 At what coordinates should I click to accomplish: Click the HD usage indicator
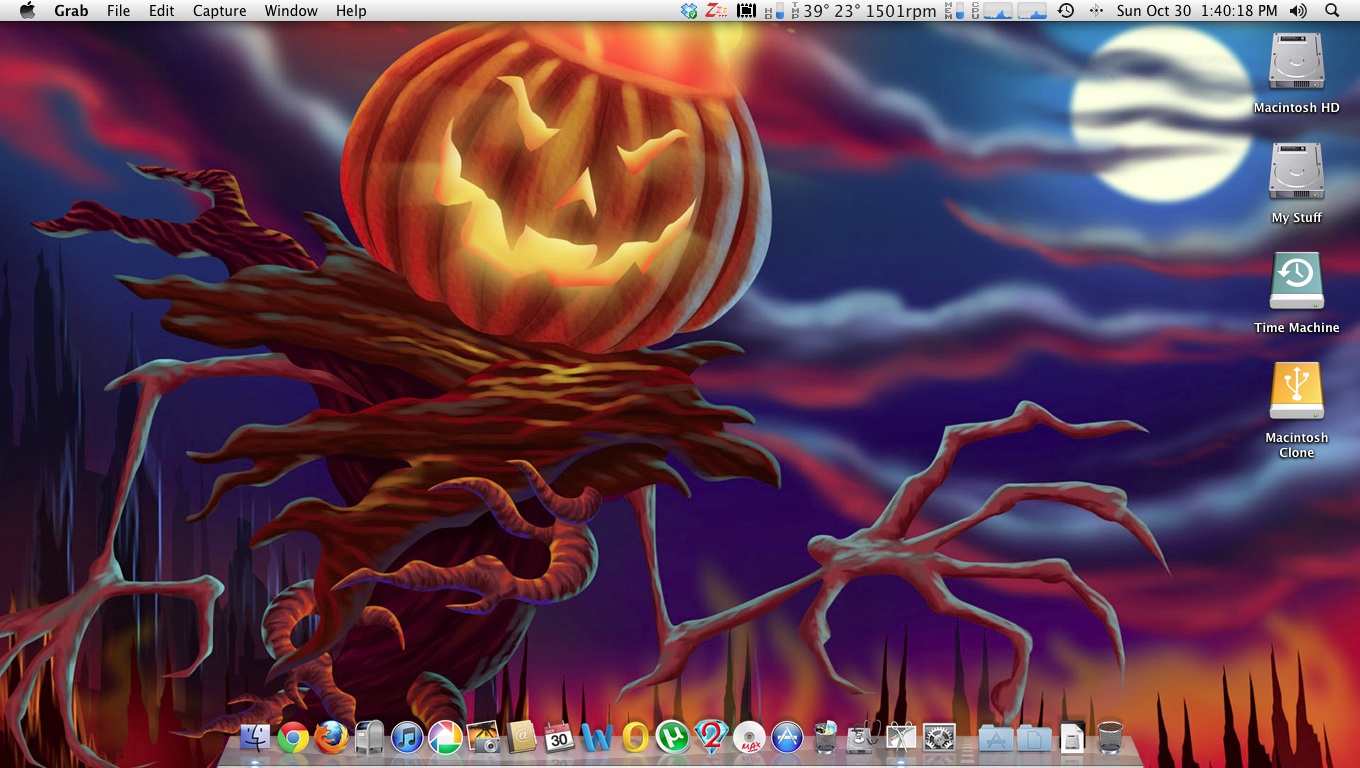click(x=774, y=11)
